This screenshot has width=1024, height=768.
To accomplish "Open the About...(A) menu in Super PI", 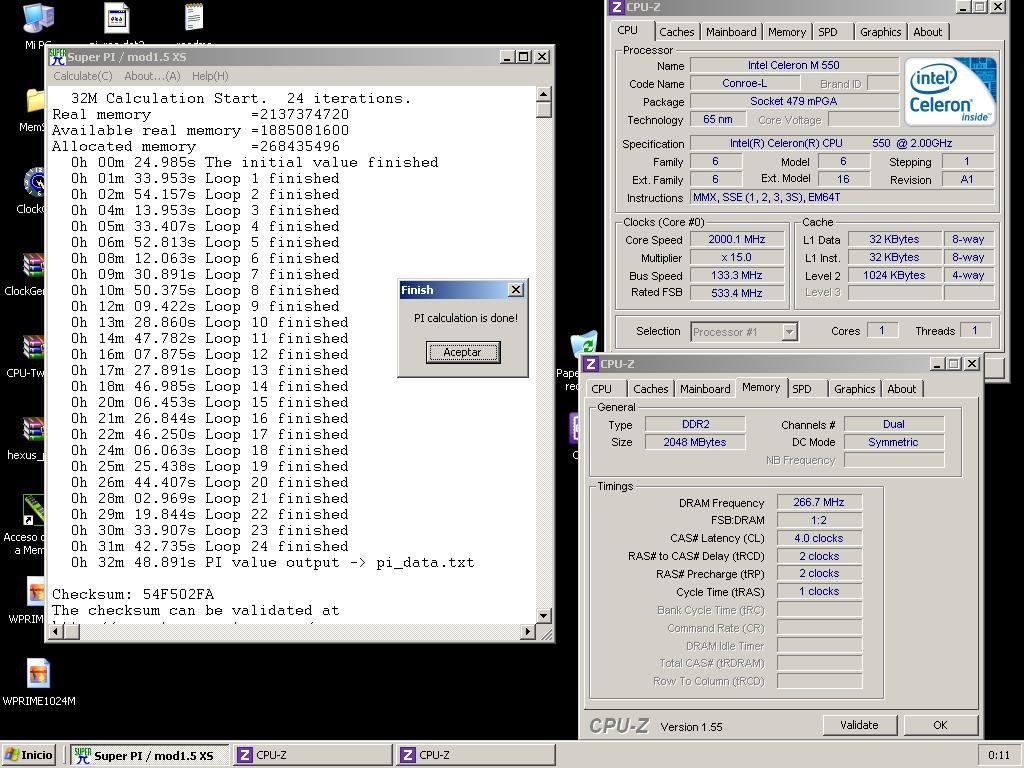I will 152,76.
